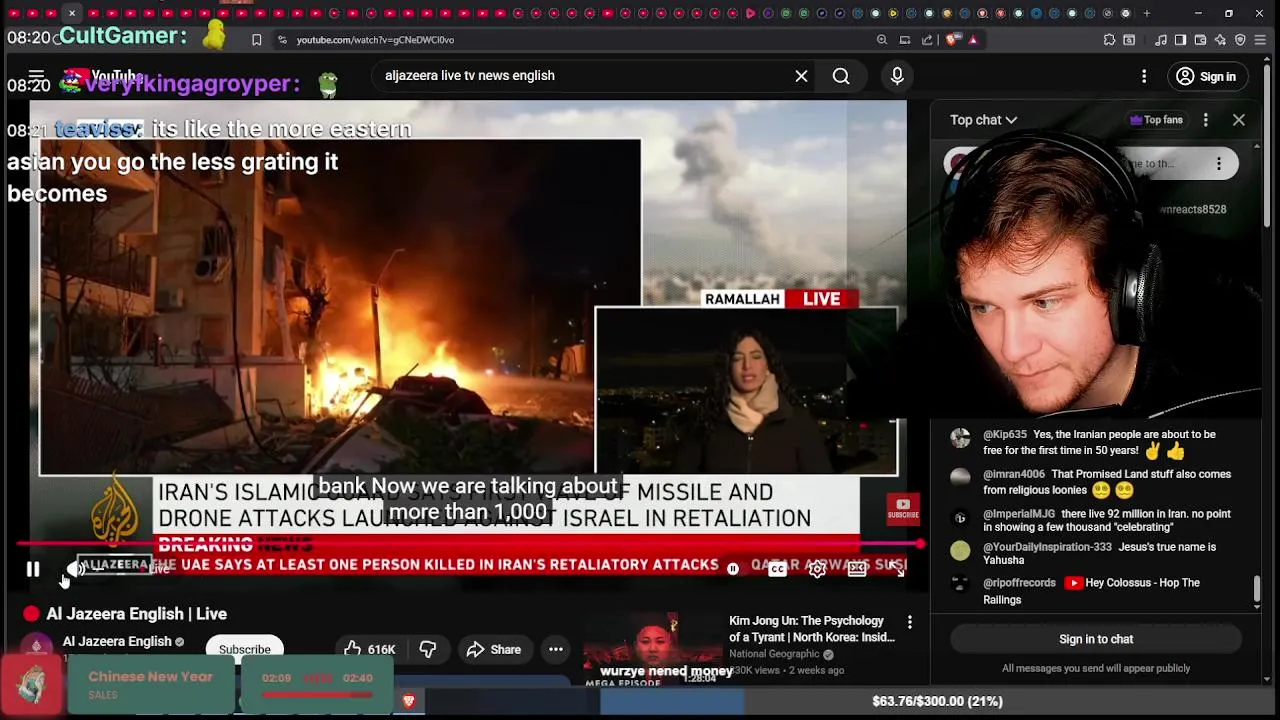Screen dimensions: 1280x720
Task: Toggle closed captions in the player
Action: [x=777, y=569]
